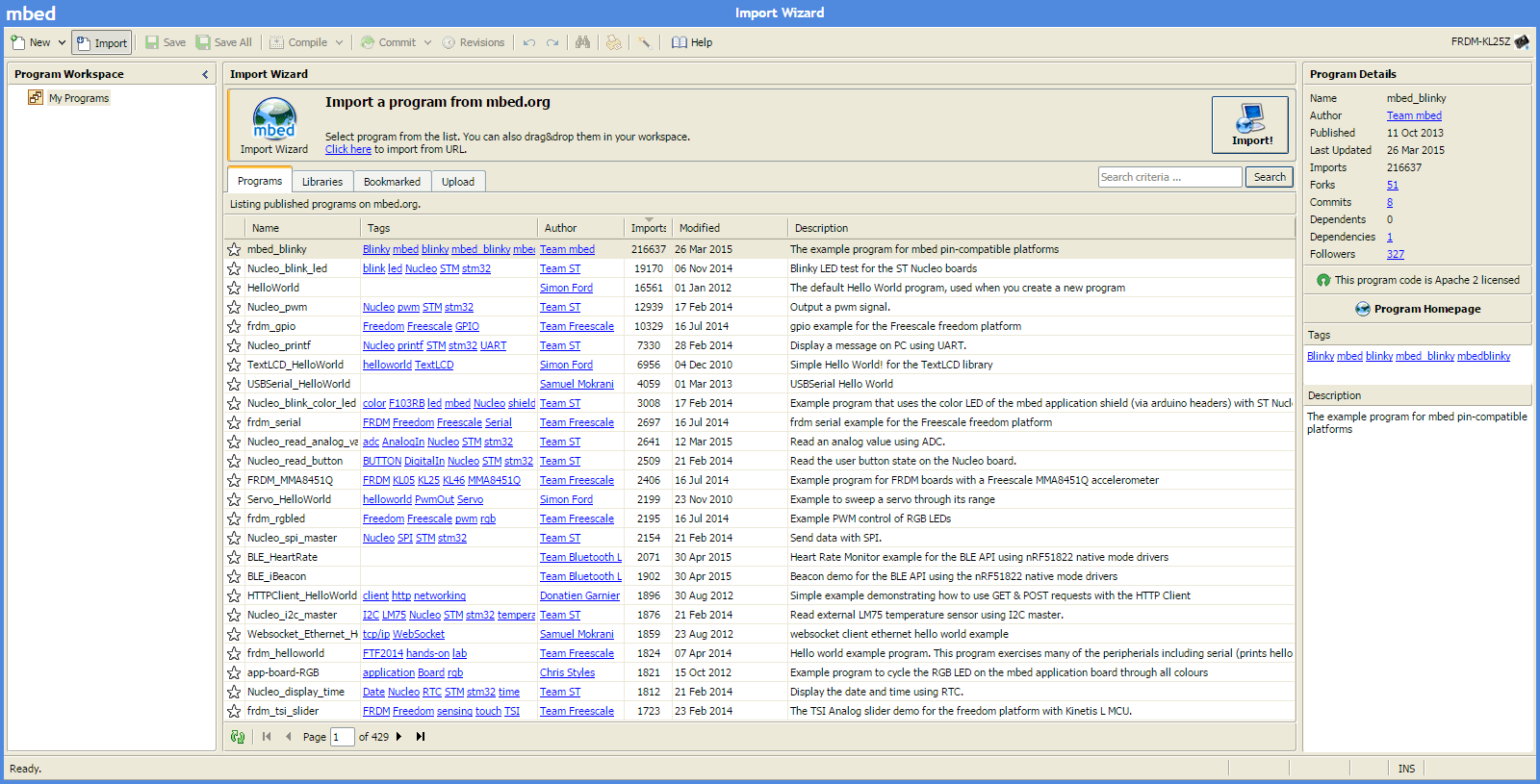This screenshot has height=784, width=1540.
Task: Click the Forks count 51 link
Action: click(x=1393, y=185)
